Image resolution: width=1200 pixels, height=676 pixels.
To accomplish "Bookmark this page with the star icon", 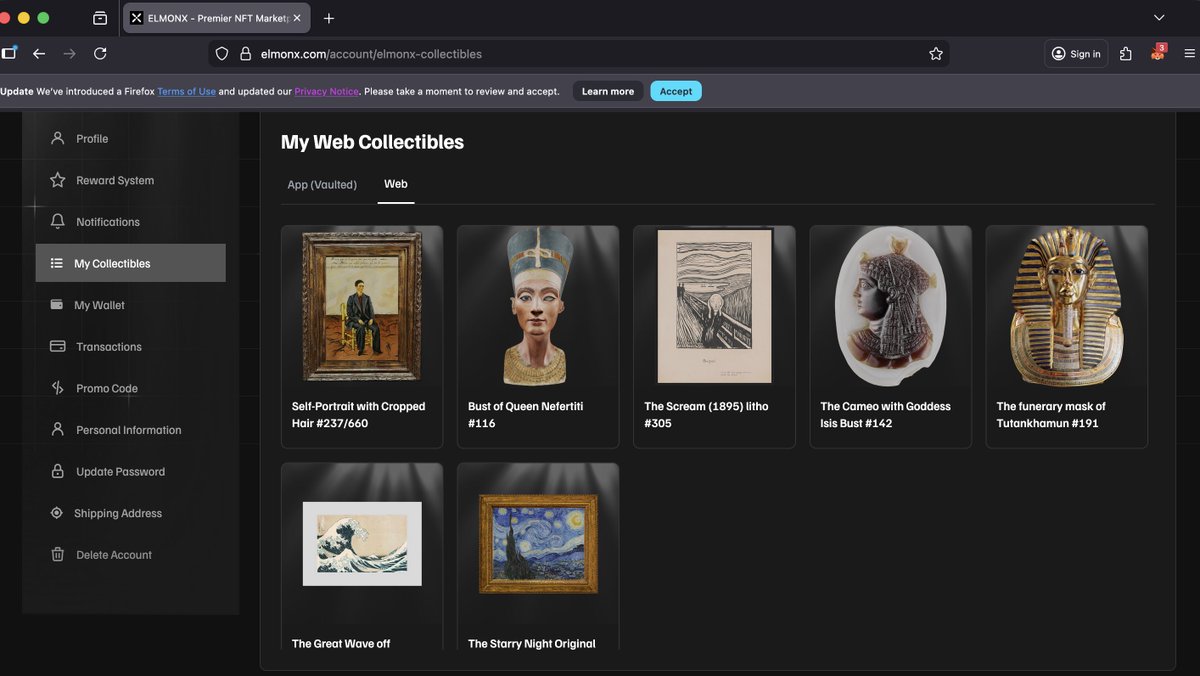I will click(936, 54).
